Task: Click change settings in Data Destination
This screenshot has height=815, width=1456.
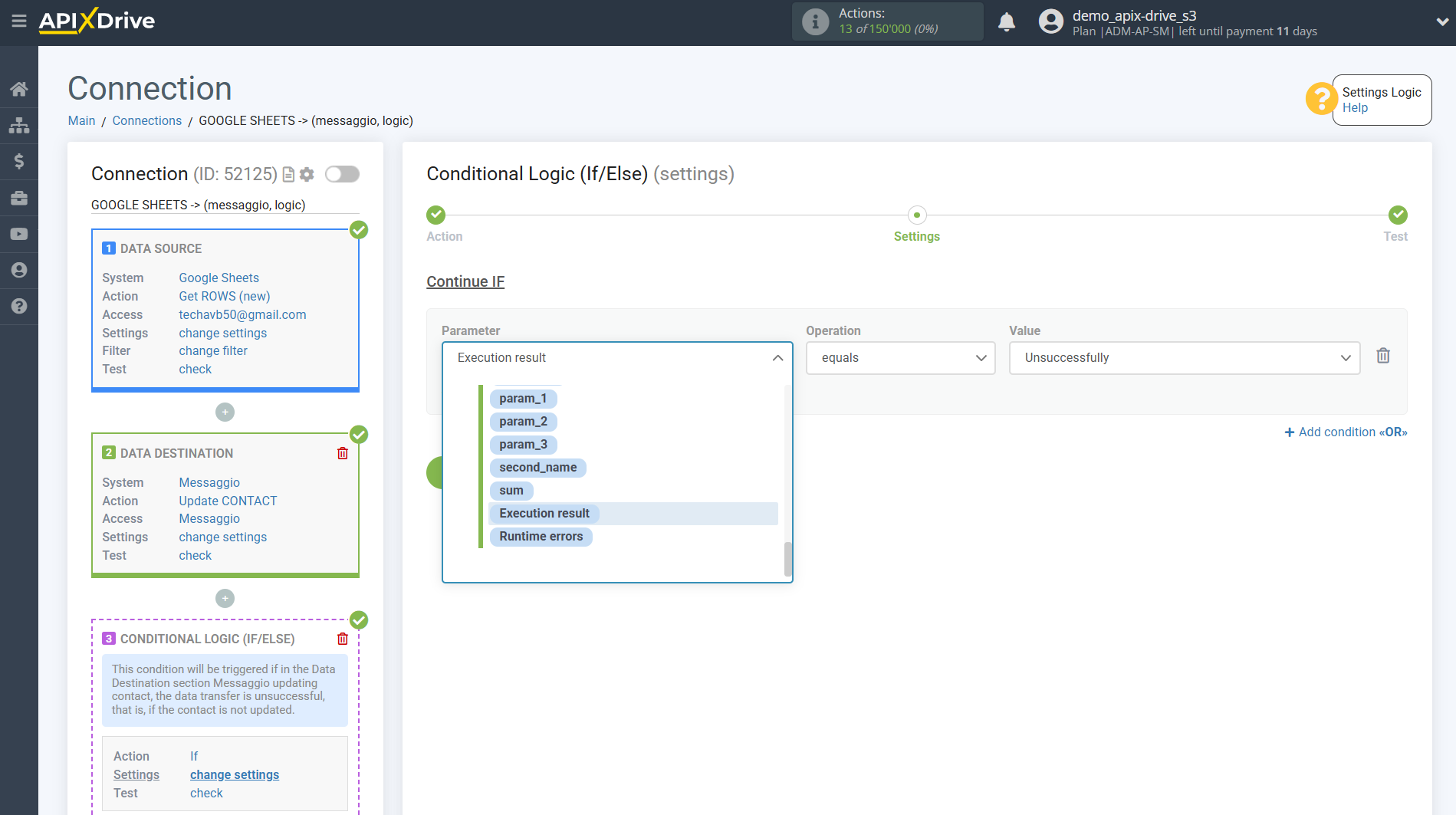Action: [x=222, y=537]
